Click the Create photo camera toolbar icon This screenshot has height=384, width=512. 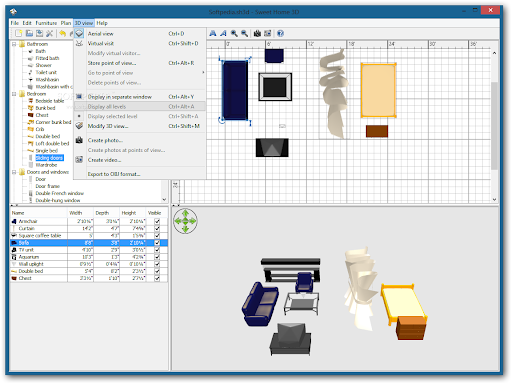(x=257, y=33)
